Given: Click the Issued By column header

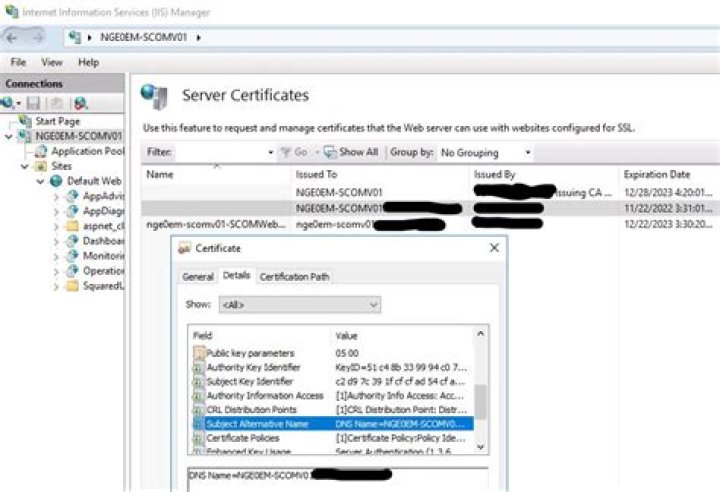Looking at the screenshot, I should click(544, 175).
